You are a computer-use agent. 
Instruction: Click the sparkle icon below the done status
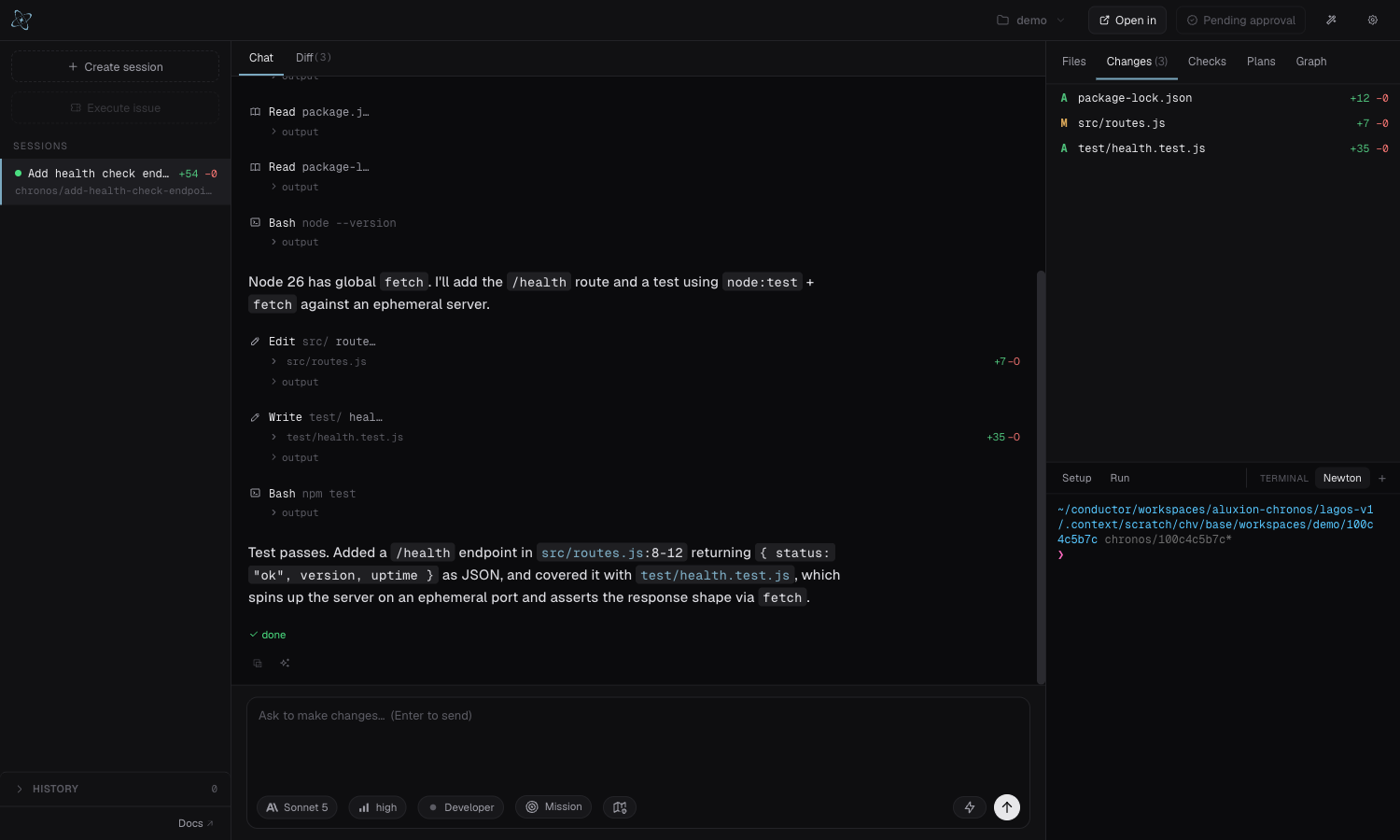coord(285,664)
